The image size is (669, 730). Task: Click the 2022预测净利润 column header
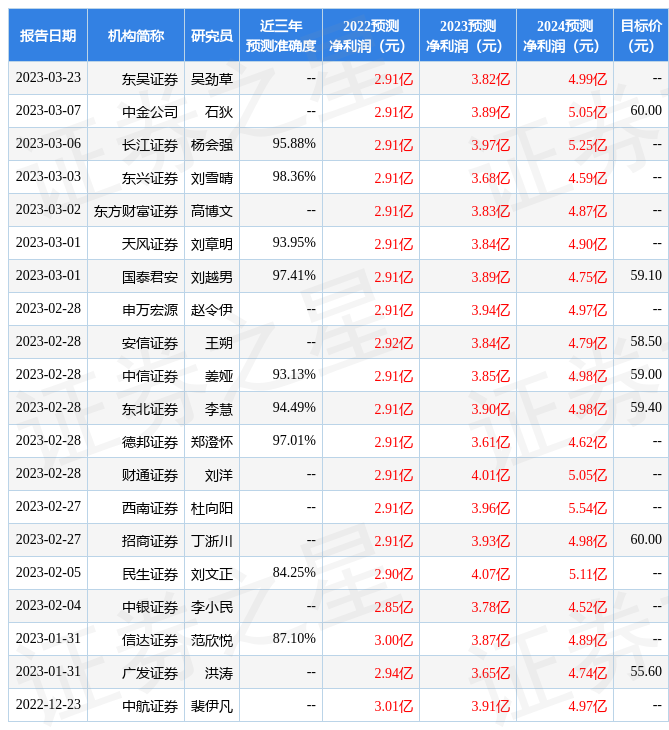[371, 35]
